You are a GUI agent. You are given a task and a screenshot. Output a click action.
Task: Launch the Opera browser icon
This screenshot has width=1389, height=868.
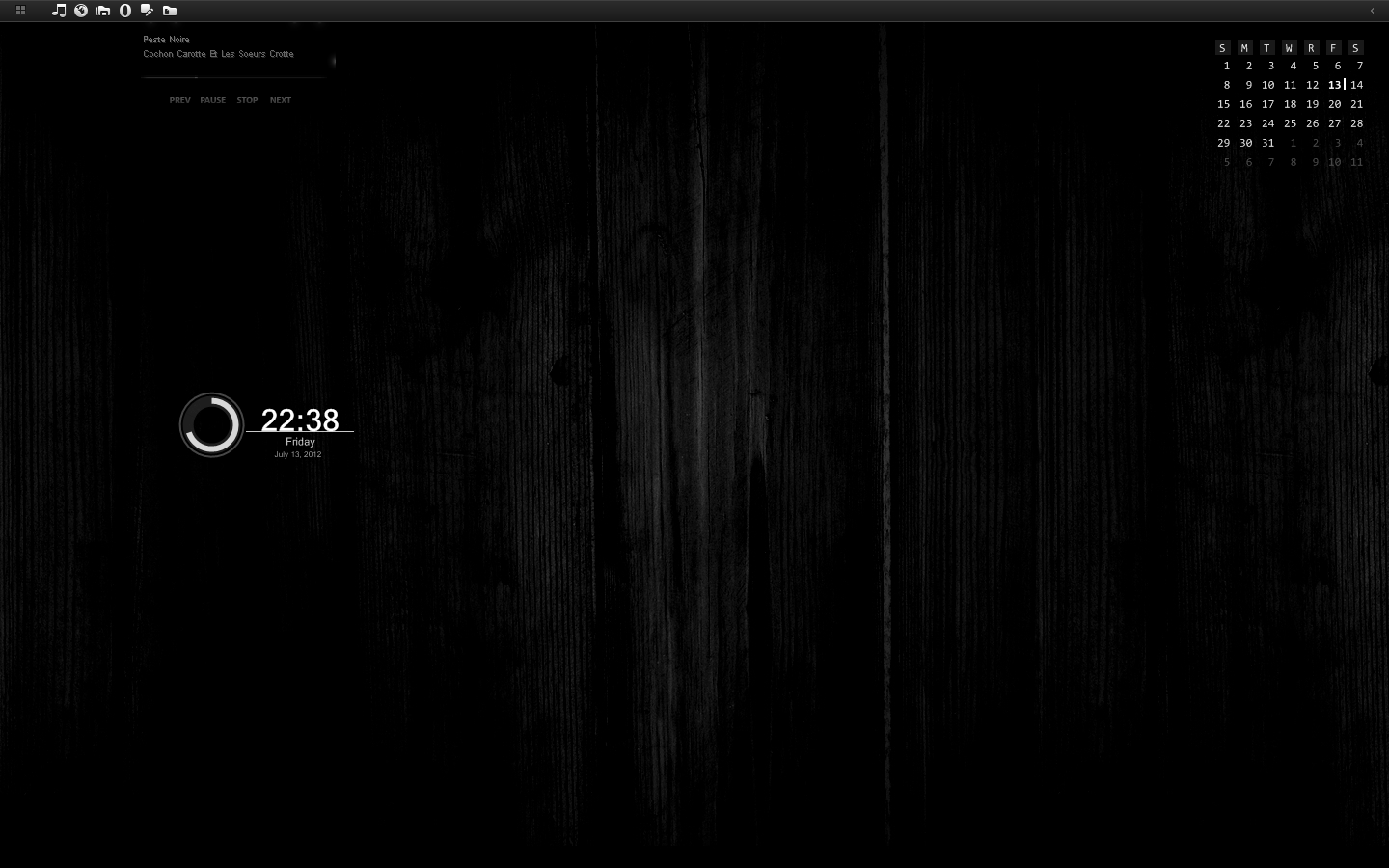(125, 11)
